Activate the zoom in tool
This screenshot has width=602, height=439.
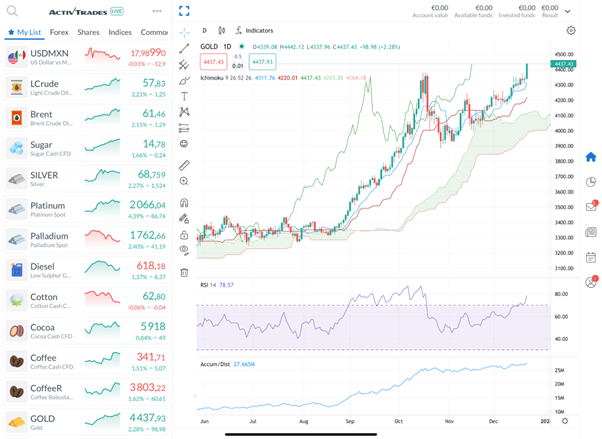click(185, 181)
